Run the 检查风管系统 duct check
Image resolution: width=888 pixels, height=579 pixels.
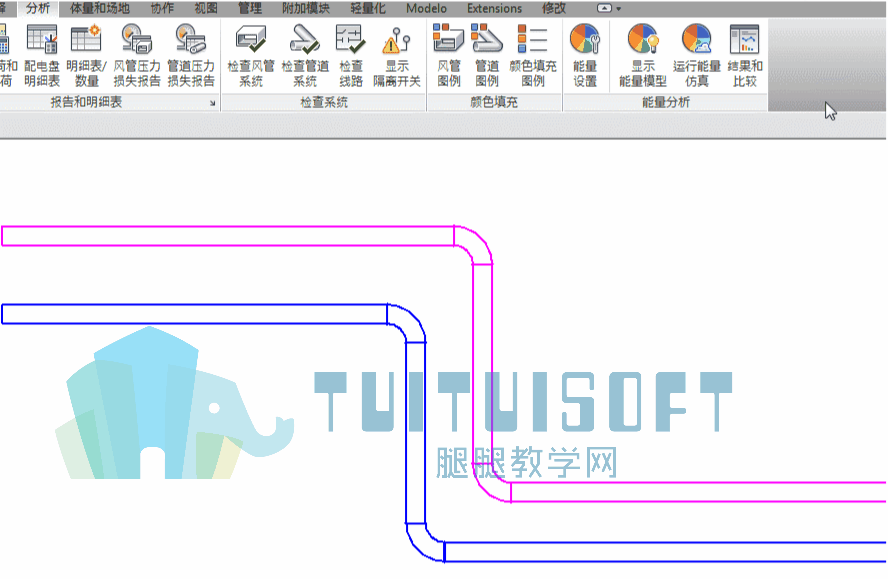[x=251, y=56]
